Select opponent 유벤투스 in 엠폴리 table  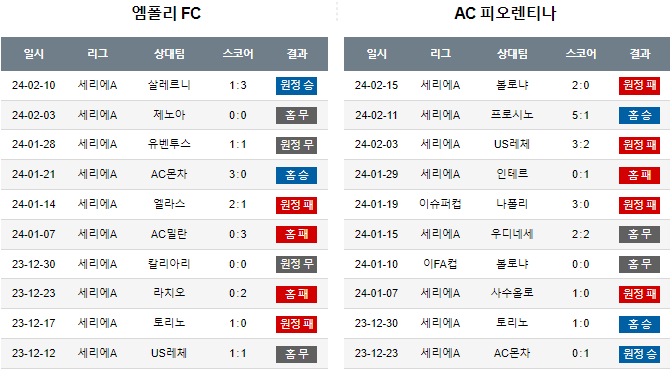coord(169,144)
